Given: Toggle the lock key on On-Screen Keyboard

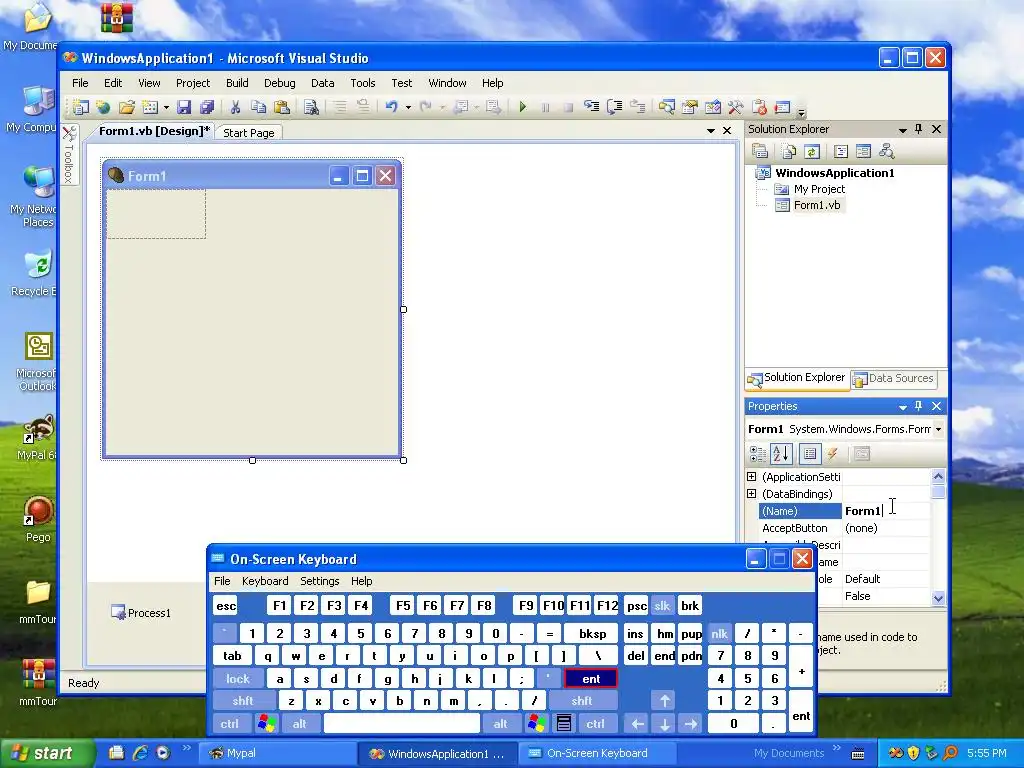Looking at the screenshot, I should [x=238, y=679].
